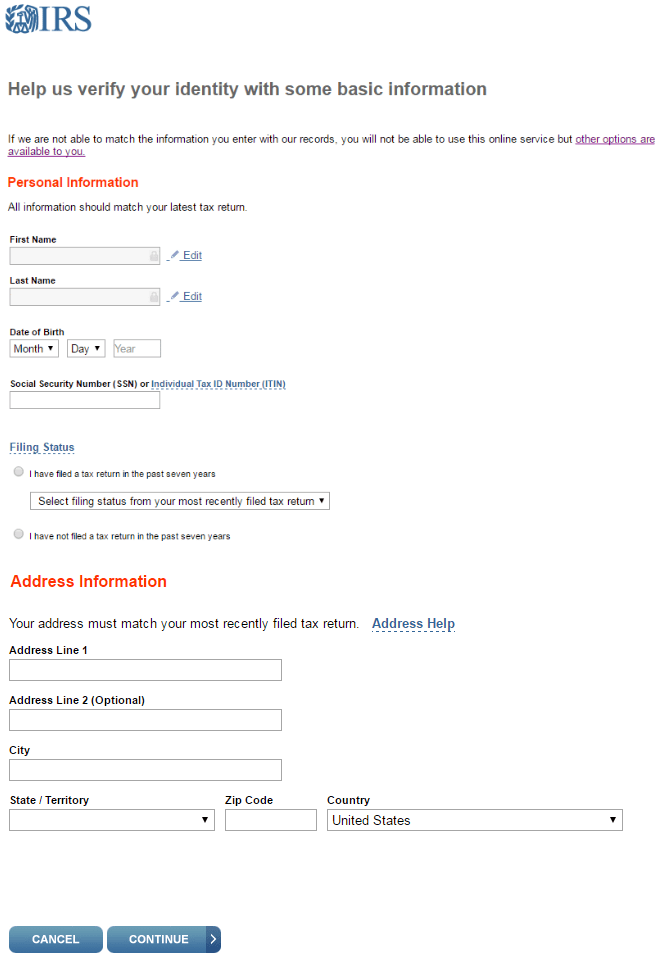
Task: Open the Country dropdown showing United States
Action: point(475,820)
